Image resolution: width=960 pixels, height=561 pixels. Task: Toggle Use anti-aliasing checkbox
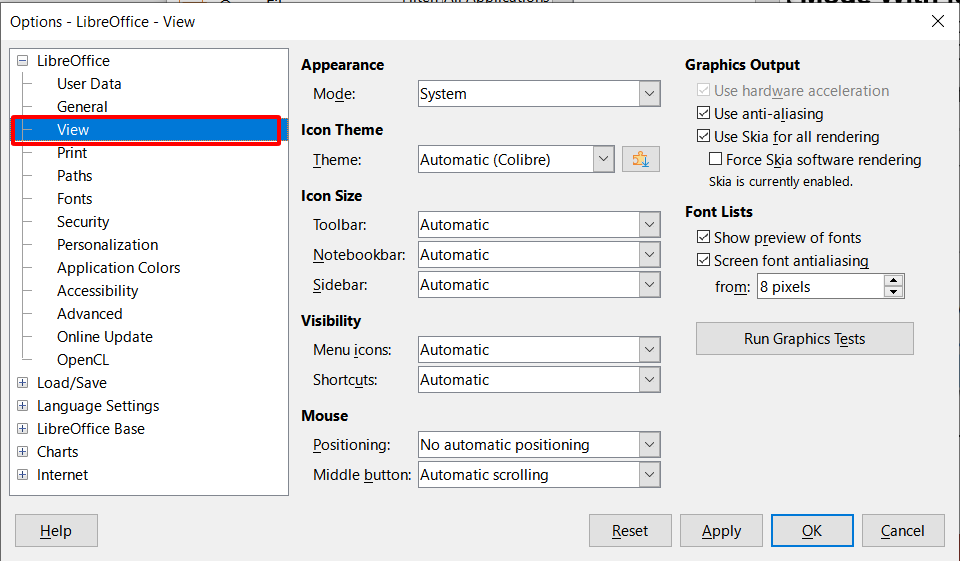tap(704, 114)
